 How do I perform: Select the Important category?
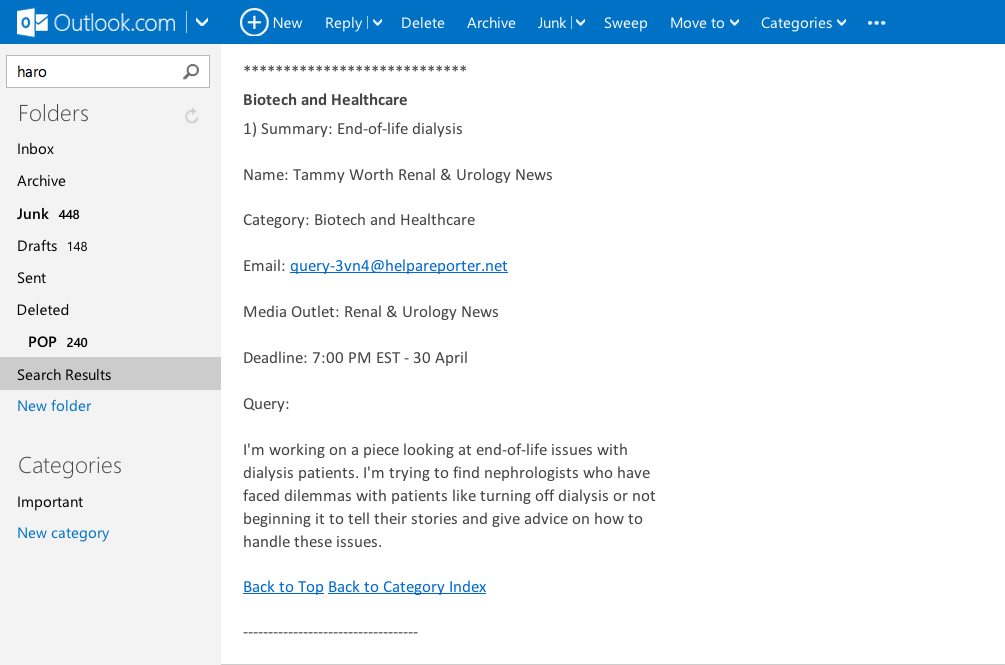50,502
